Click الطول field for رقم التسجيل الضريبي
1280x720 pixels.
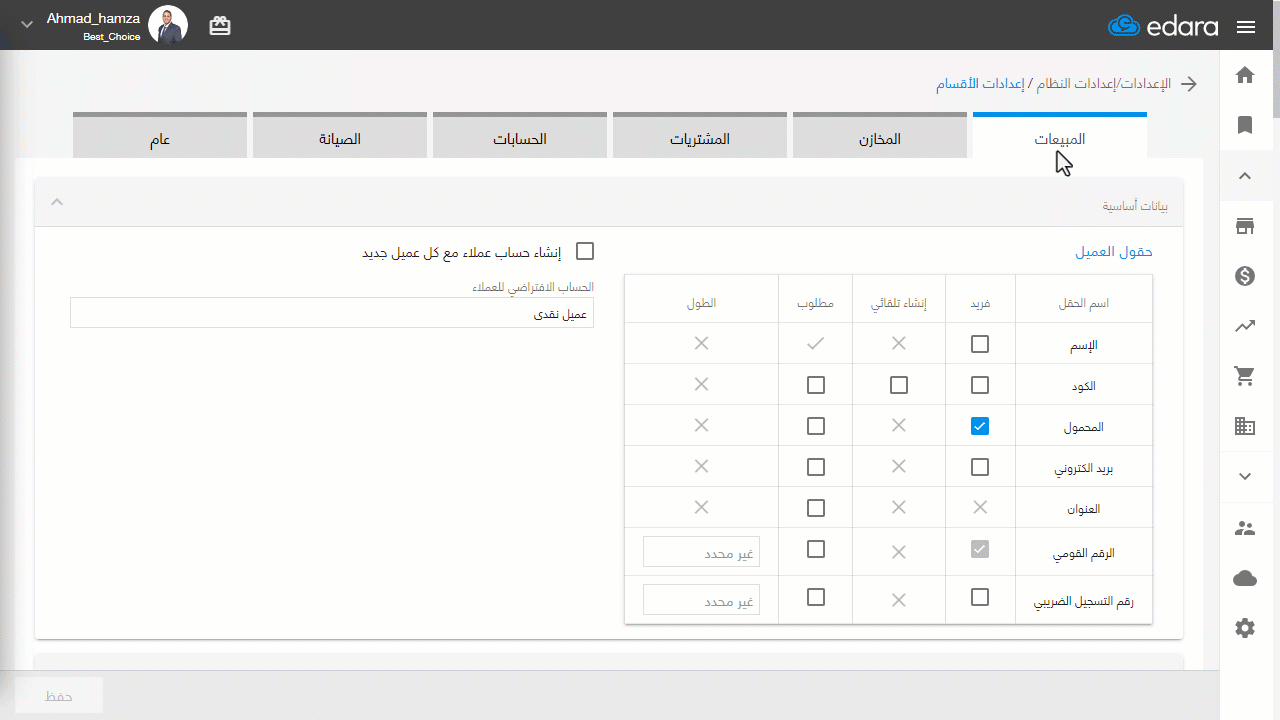[x=701, y=600]
